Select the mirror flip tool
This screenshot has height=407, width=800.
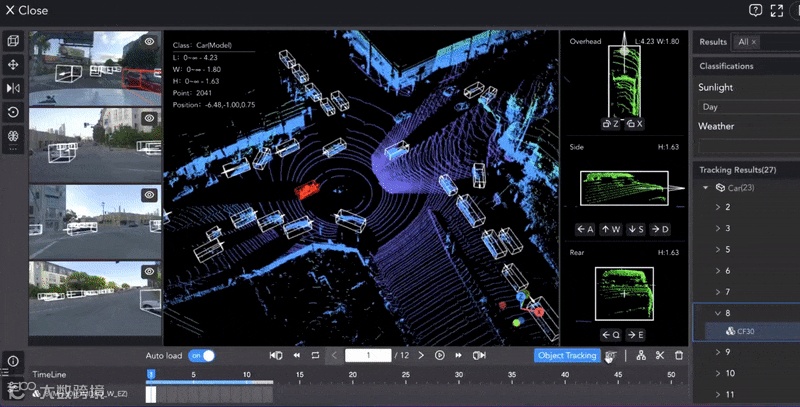tap(13, 88)
